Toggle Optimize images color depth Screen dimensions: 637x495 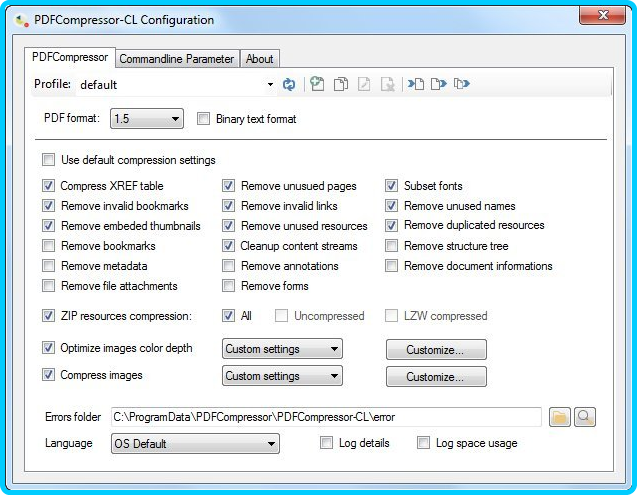[x=48, y=347]
